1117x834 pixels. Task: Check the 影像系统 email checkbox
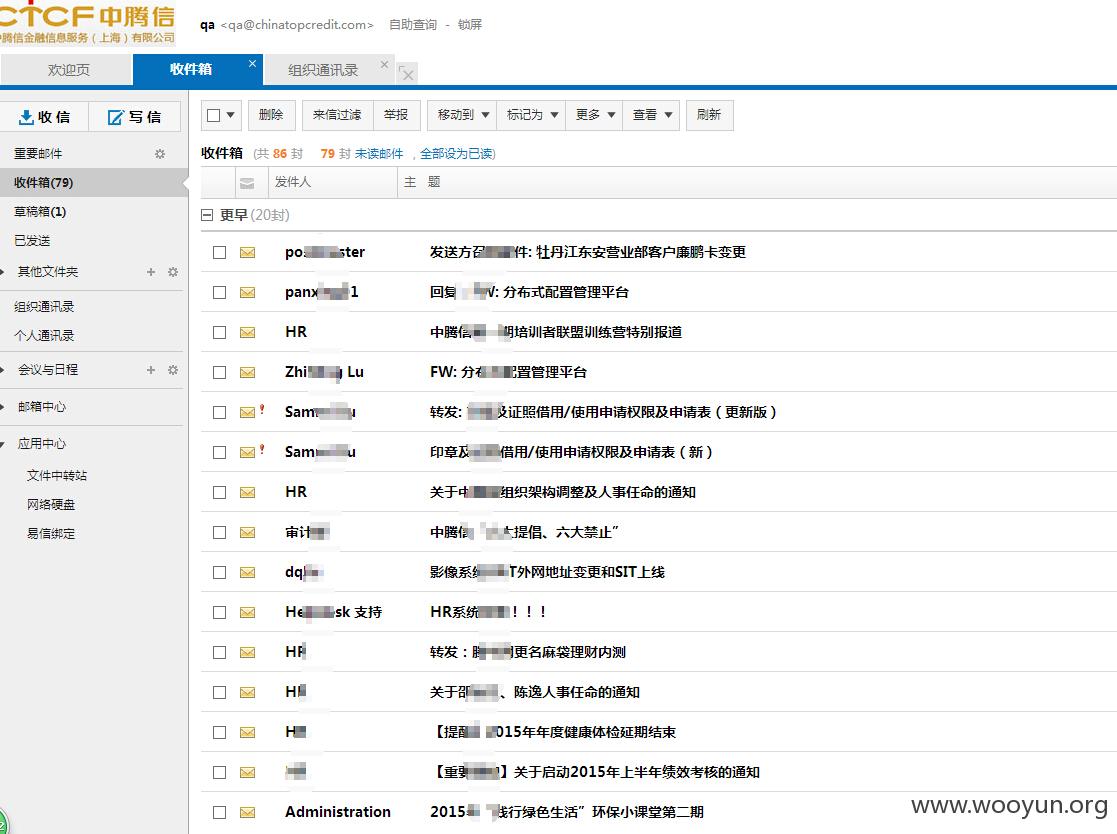point(219,572)
